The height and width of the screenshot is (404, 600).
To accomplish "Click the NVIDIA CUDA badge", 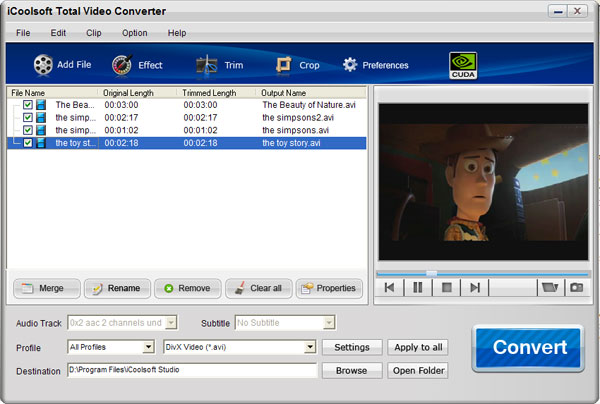I will 463,65.
